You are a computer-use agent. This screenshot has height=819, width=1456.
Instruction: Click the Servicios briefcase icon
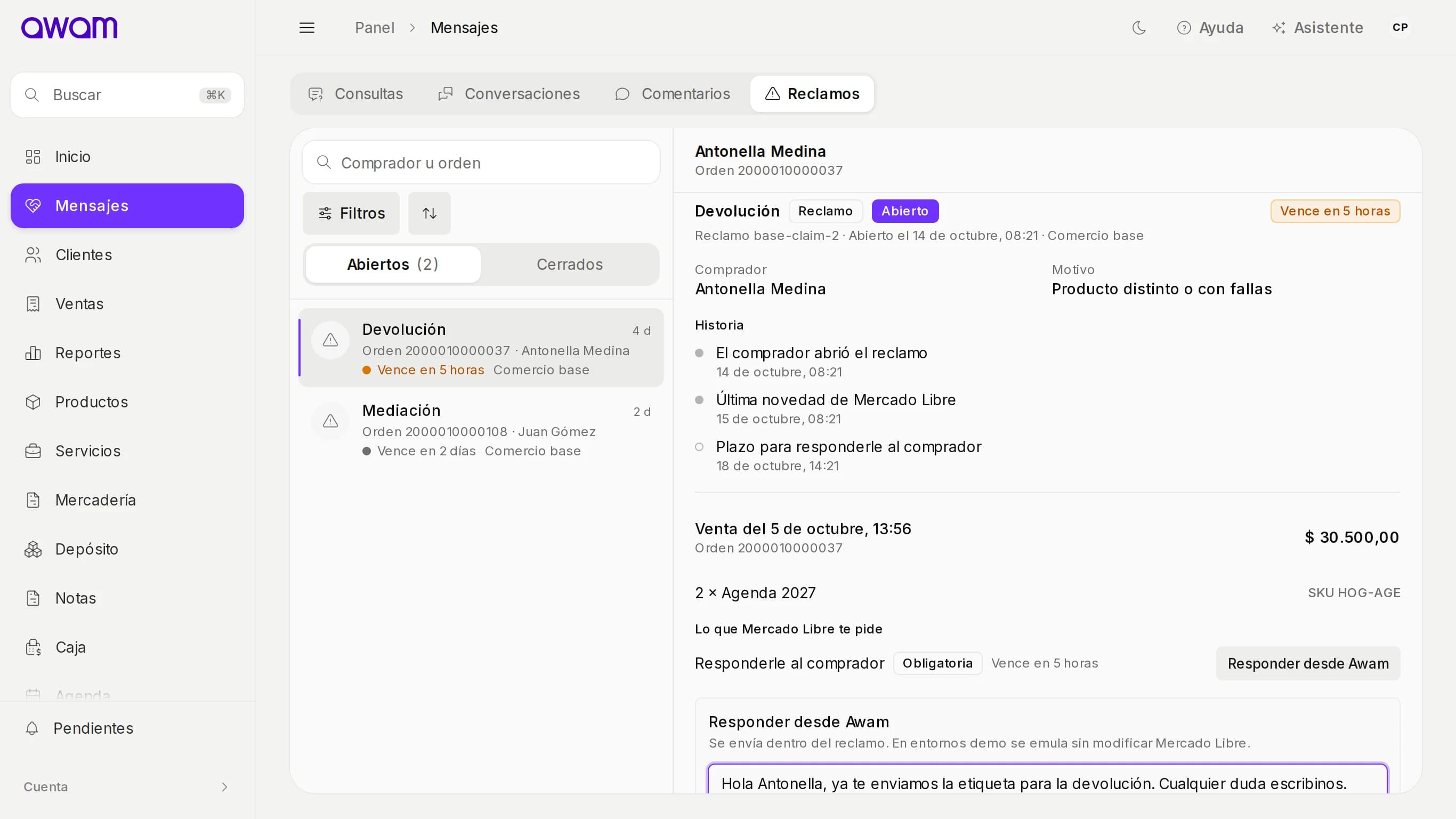[33, 451]
